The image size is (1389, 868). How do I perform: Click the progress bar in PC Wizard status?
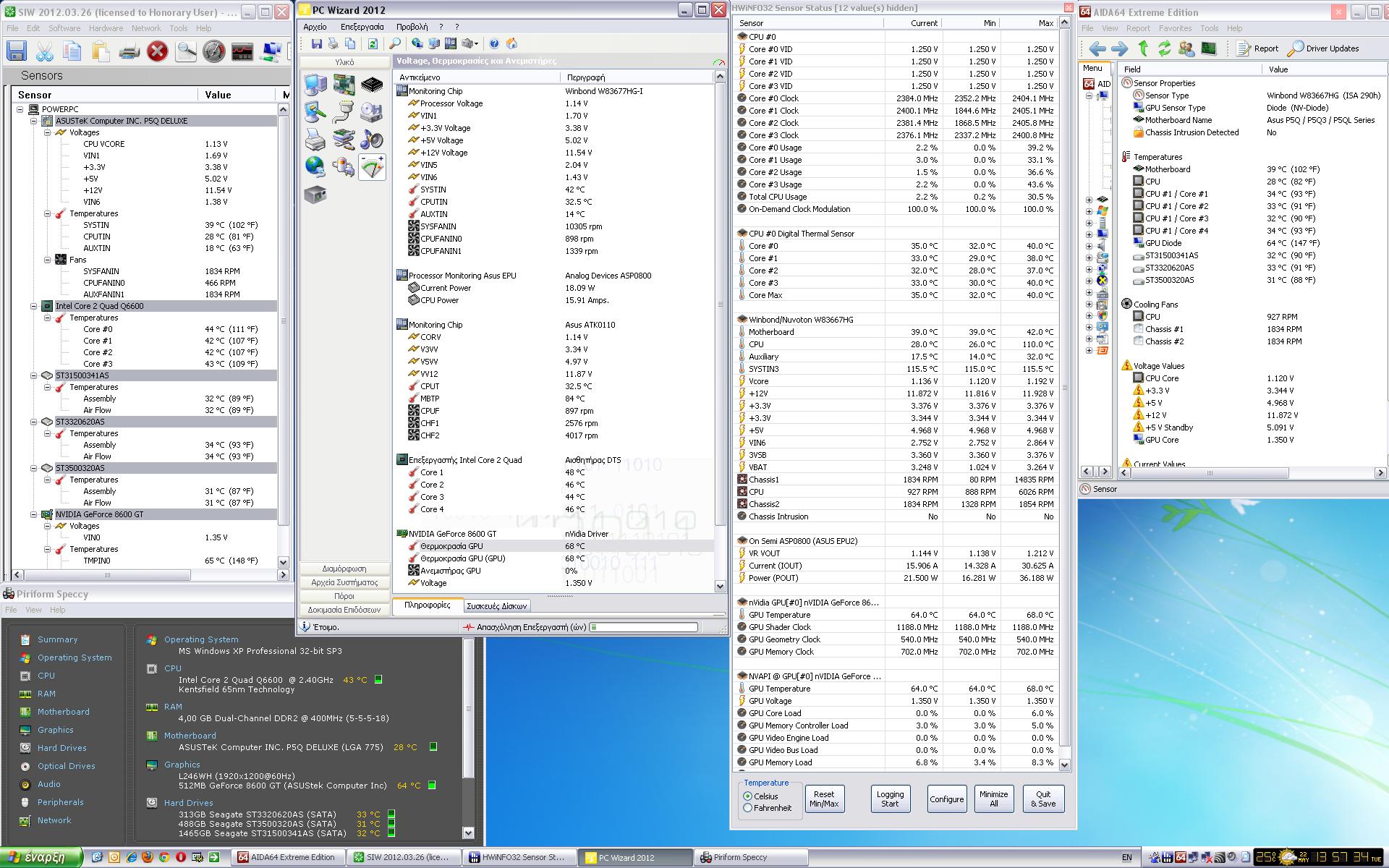tap(644, 627)
